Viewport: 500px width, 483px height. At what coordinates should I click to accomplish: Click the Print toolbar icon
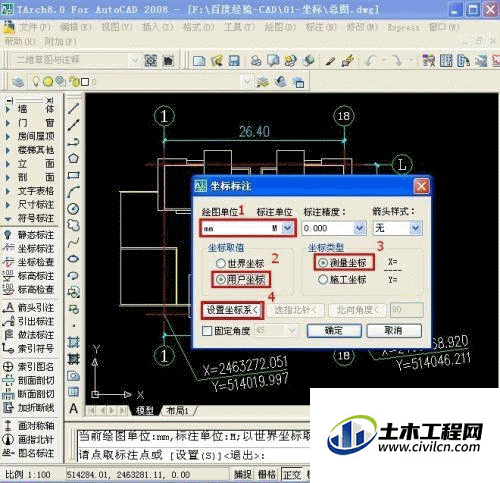(256, 61)
